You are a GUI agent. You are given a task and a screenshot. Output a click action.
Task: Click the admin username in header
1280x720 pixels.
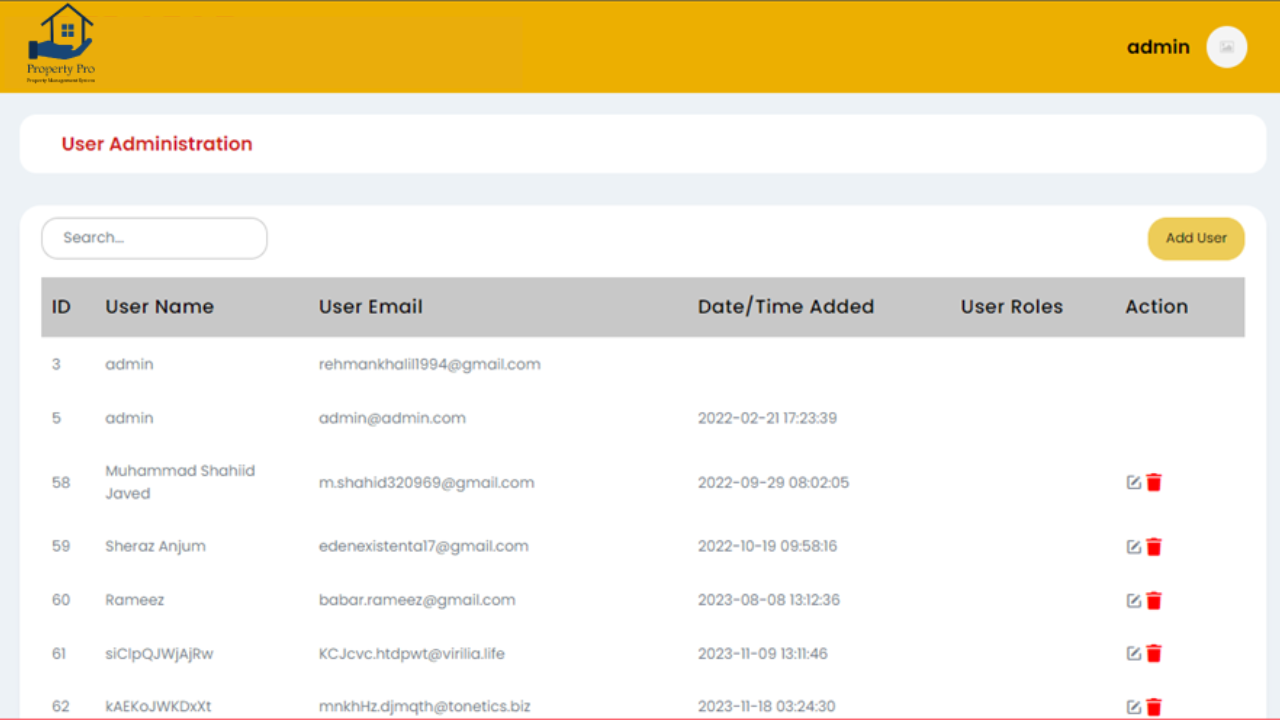pos(1158,47)
